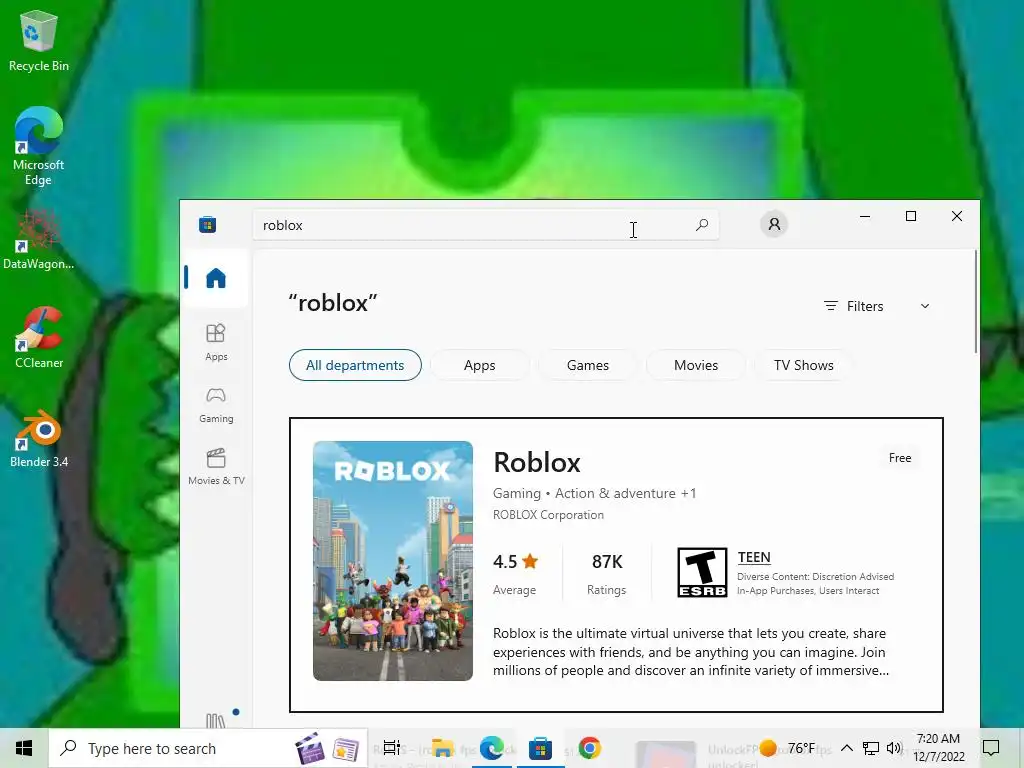
Task: Click the Filters chevron arrow
Action: tap(925, 306)
